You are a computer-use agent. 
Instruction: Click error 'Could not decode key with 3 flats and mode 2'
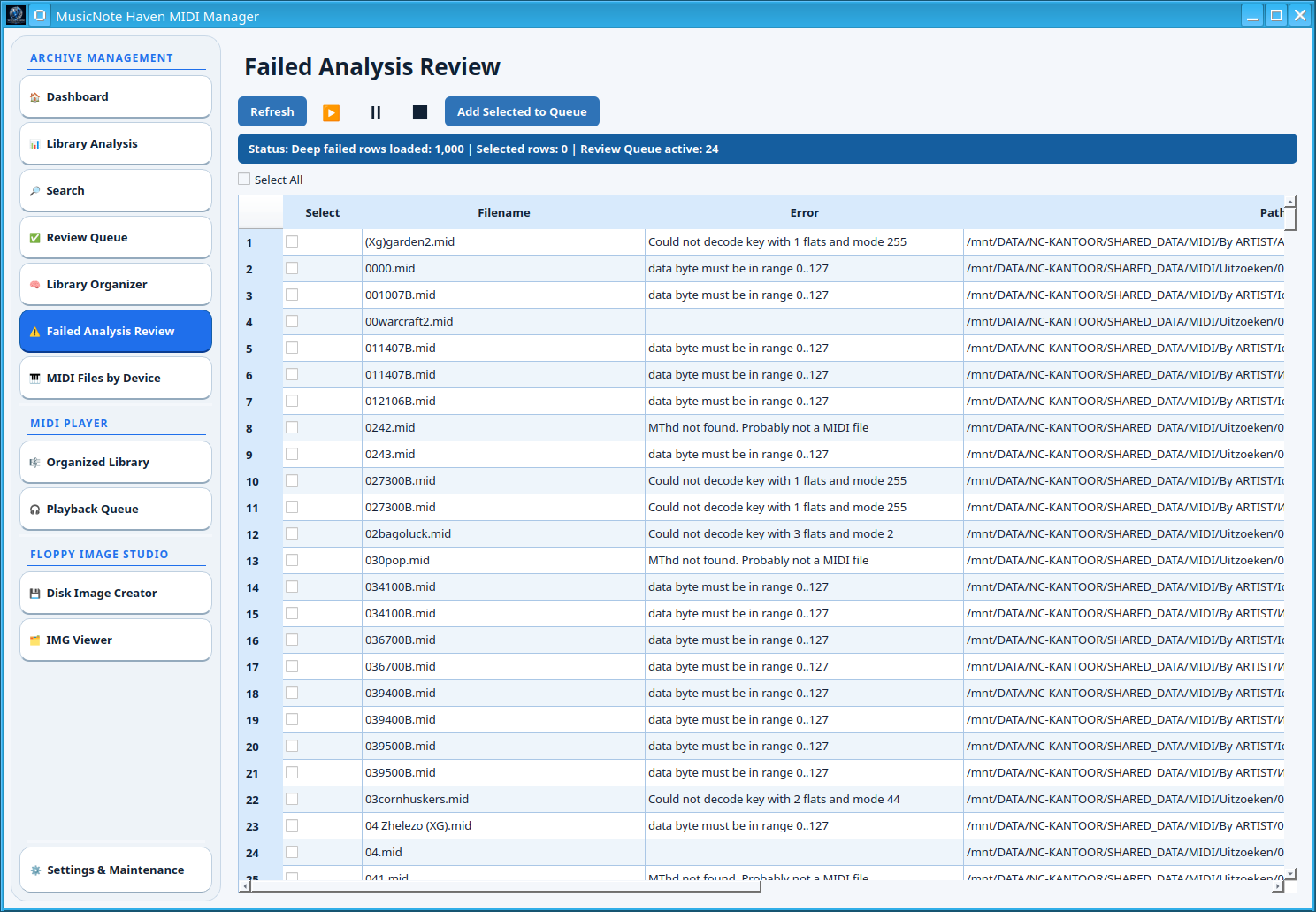[805, 534]
